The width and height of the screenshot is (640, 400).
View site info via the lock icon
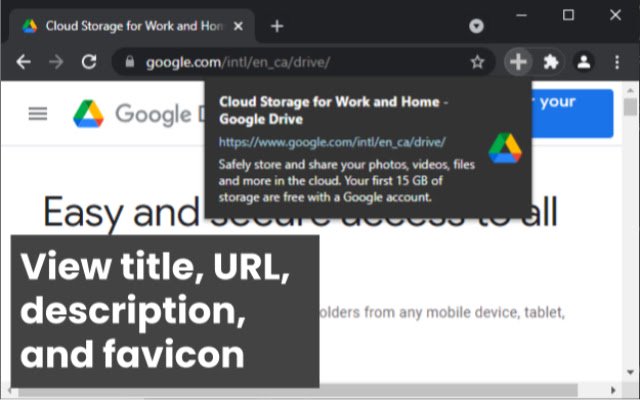pyautogui.click(x=130, y=62)
